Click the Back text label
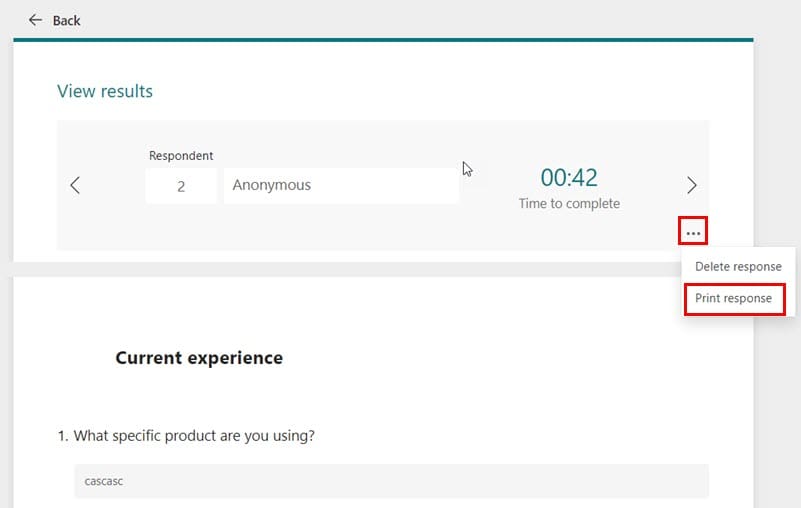The height and width of the screenshot is (508, 801). 66,20
